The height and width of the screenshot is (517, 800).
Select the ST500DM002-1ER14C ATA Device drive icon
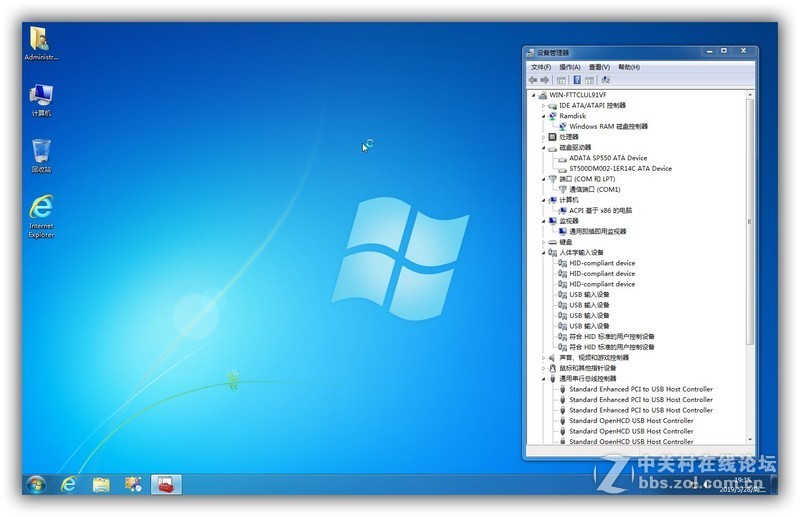562,169
